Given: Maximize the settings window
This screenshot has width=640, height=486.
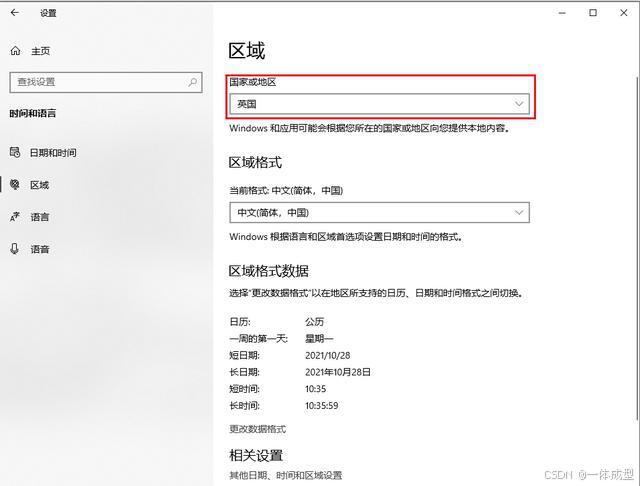Looking at the screenshot, I should point(593,13).
